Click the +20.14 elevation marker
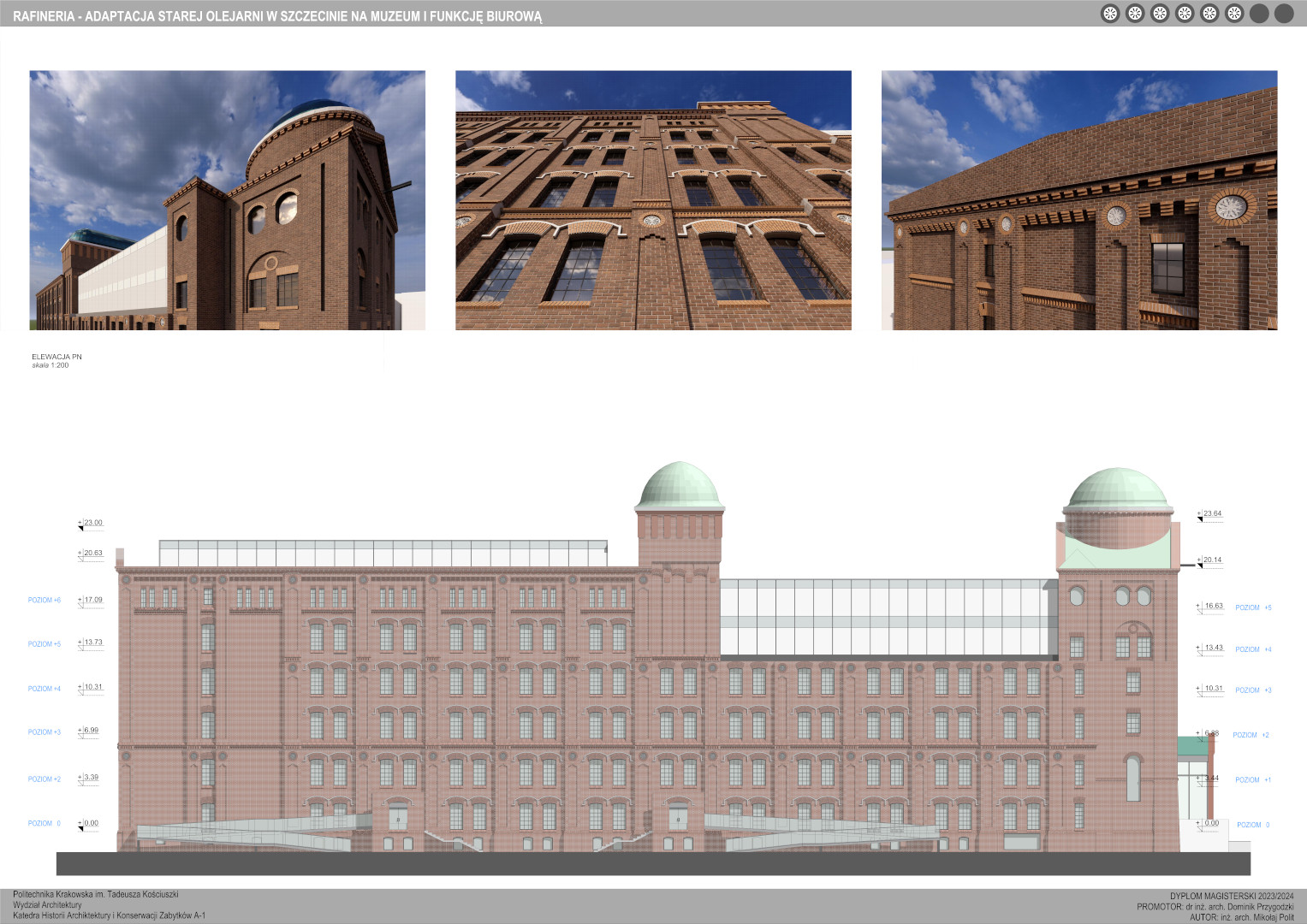 tap(1211, 560)
